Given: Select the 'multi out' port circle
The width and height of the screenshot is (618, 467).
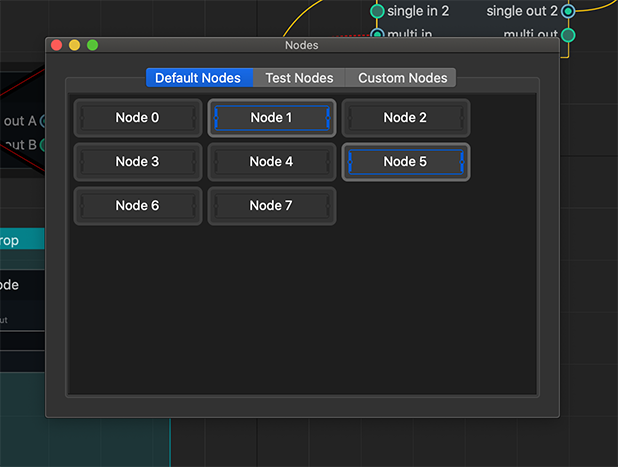Looking at the screenshot, I should tap(568, 35).
